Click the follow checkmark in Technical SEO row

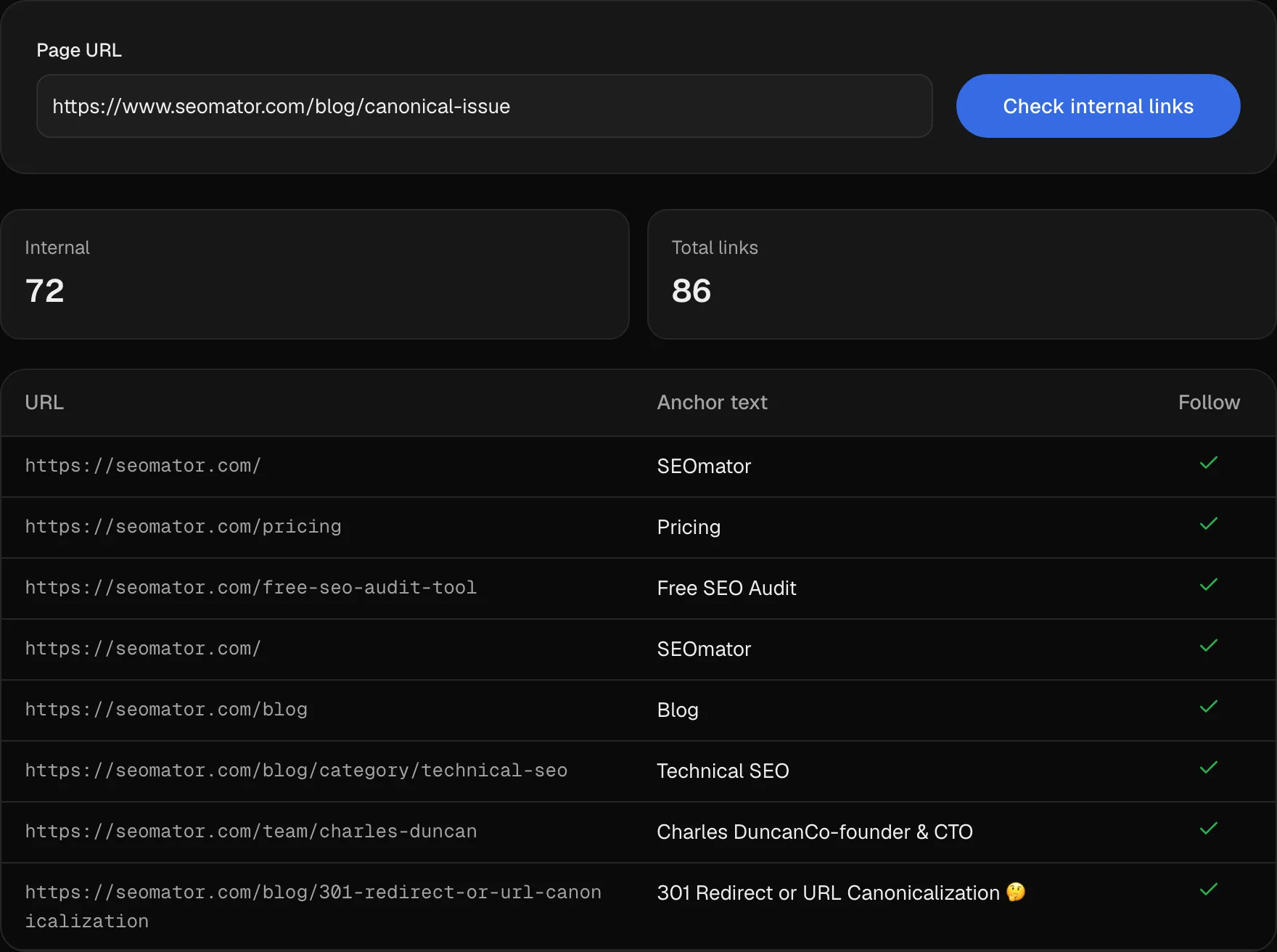coord(1209,768)
